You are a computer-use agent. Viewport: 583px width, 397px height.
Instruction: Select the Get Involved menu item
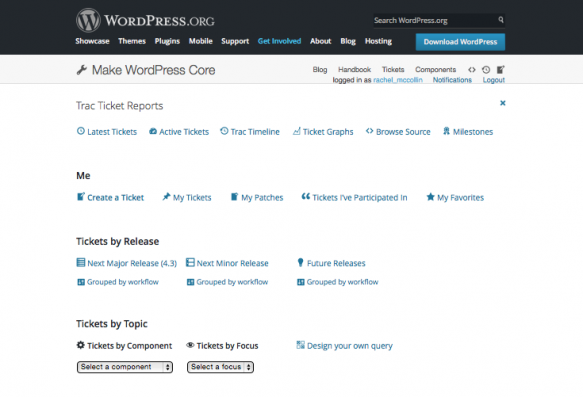point(279,41)
